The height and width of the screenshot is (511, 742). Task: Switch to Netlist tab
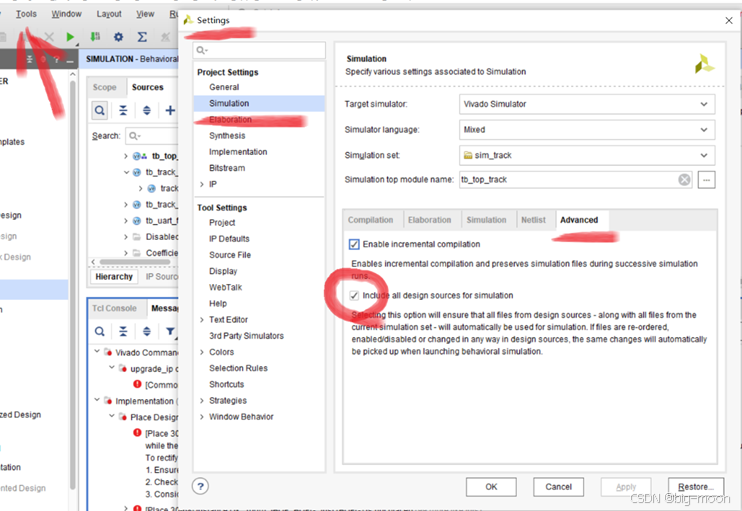click(533, 220)
